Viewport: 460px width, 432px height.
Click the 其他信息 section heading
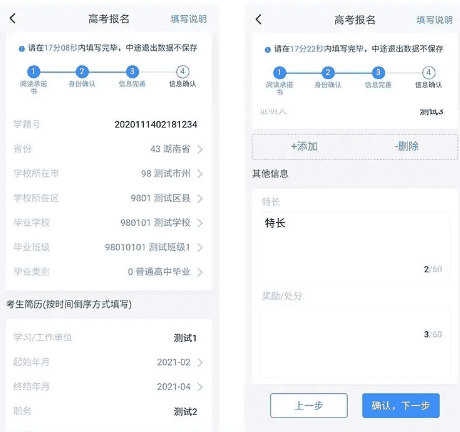[x=270, y=173]
